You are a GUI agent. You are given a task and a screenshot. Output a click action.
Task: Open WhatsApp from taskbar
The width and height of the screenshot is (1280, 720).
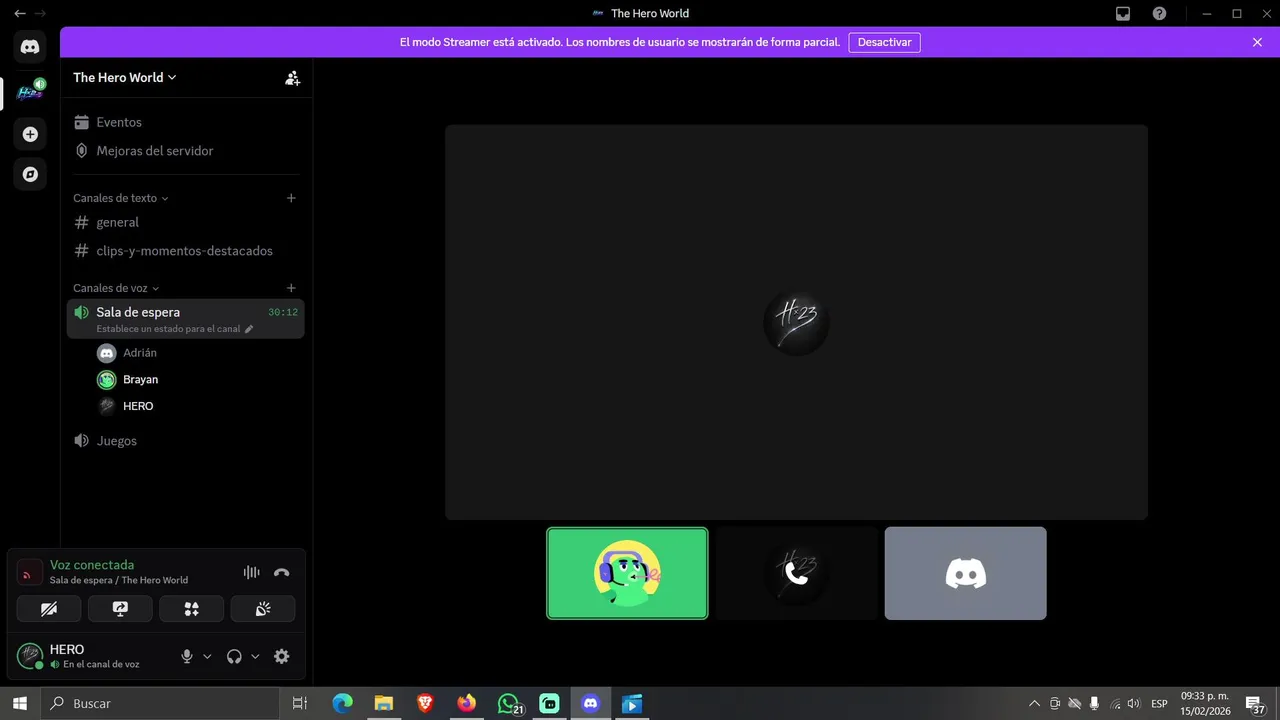[509, 703]
